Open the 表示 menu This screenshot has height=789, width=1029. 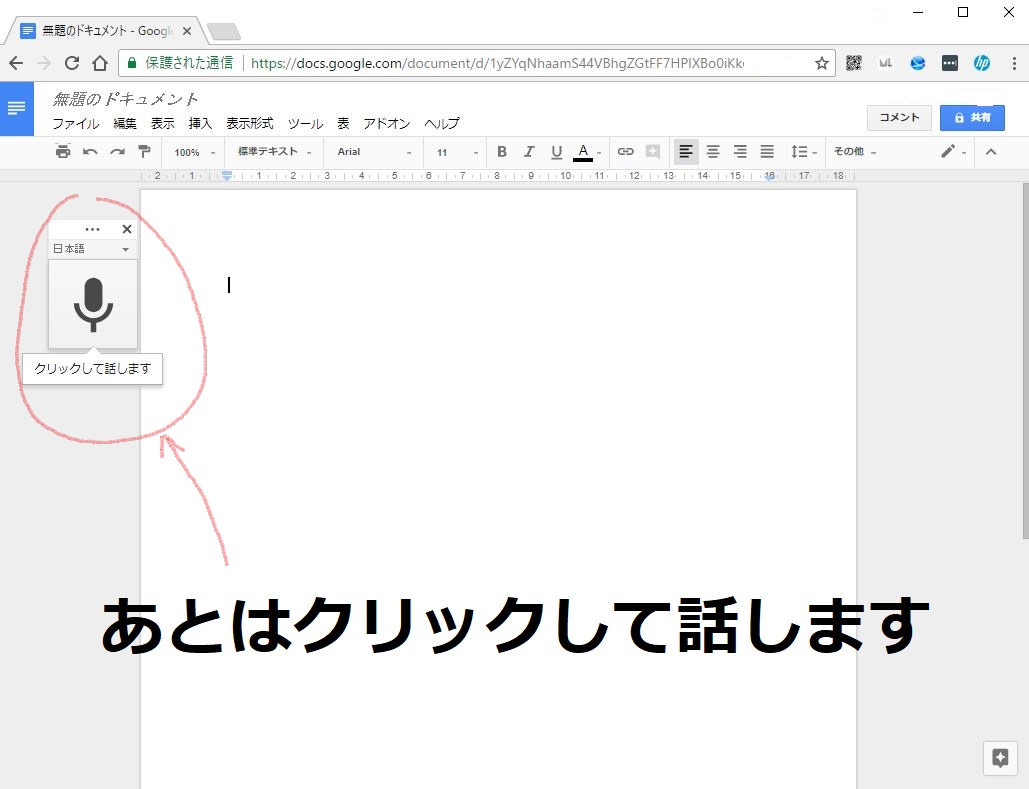point(163,123)
